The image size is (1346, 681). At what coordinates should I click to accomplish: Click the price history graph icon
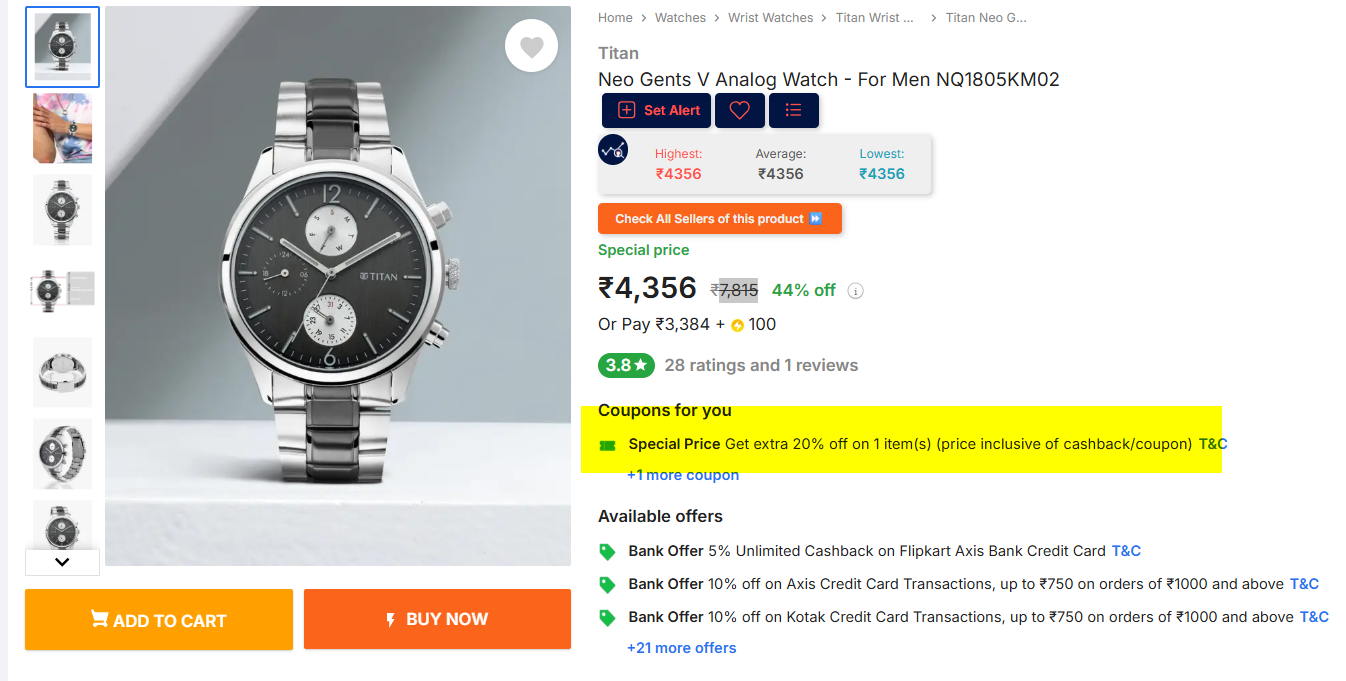point(613,150)
